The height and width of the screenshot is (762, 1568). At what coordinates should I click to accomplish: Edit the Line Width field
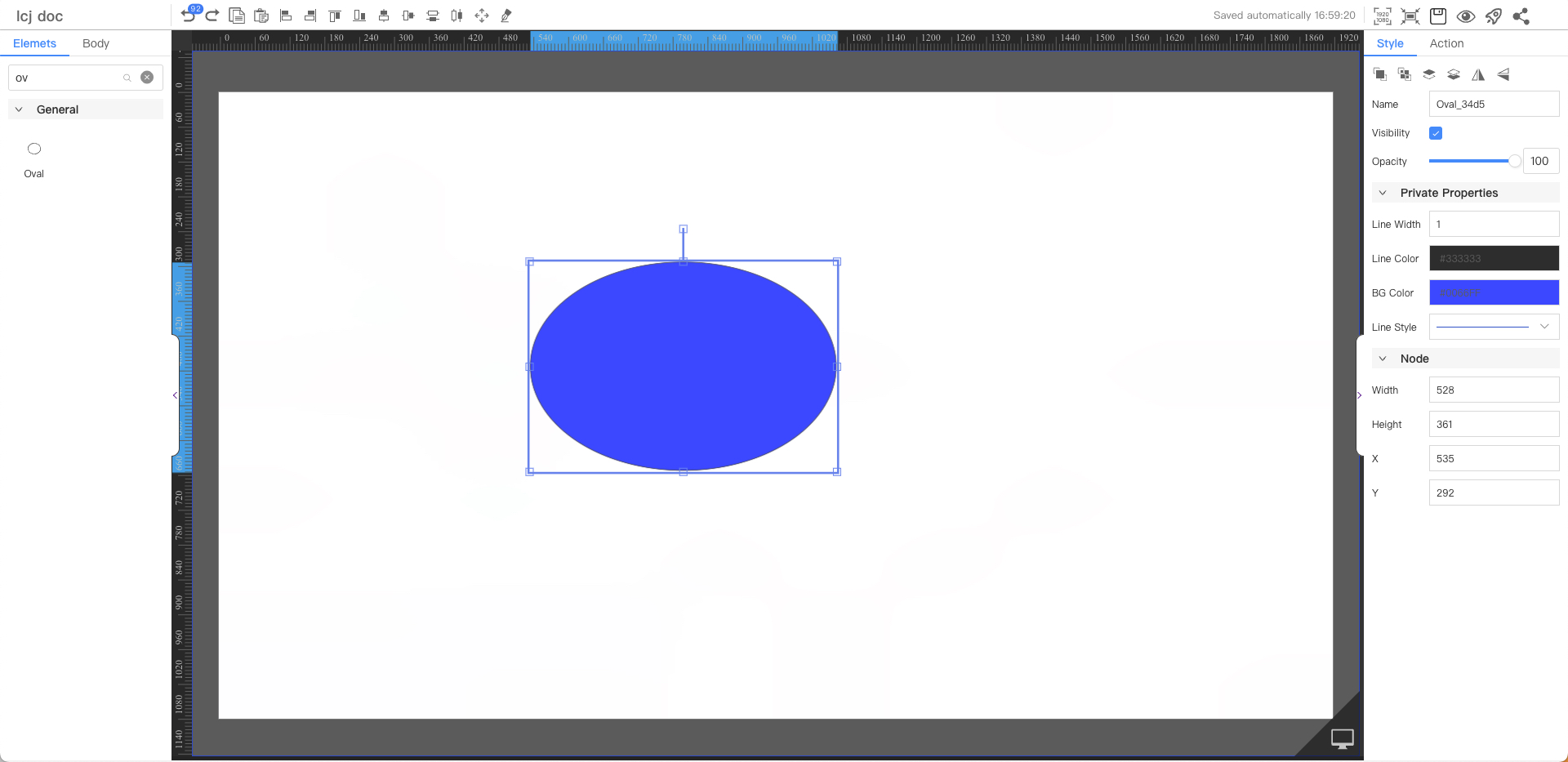(x=1494, y=224)
